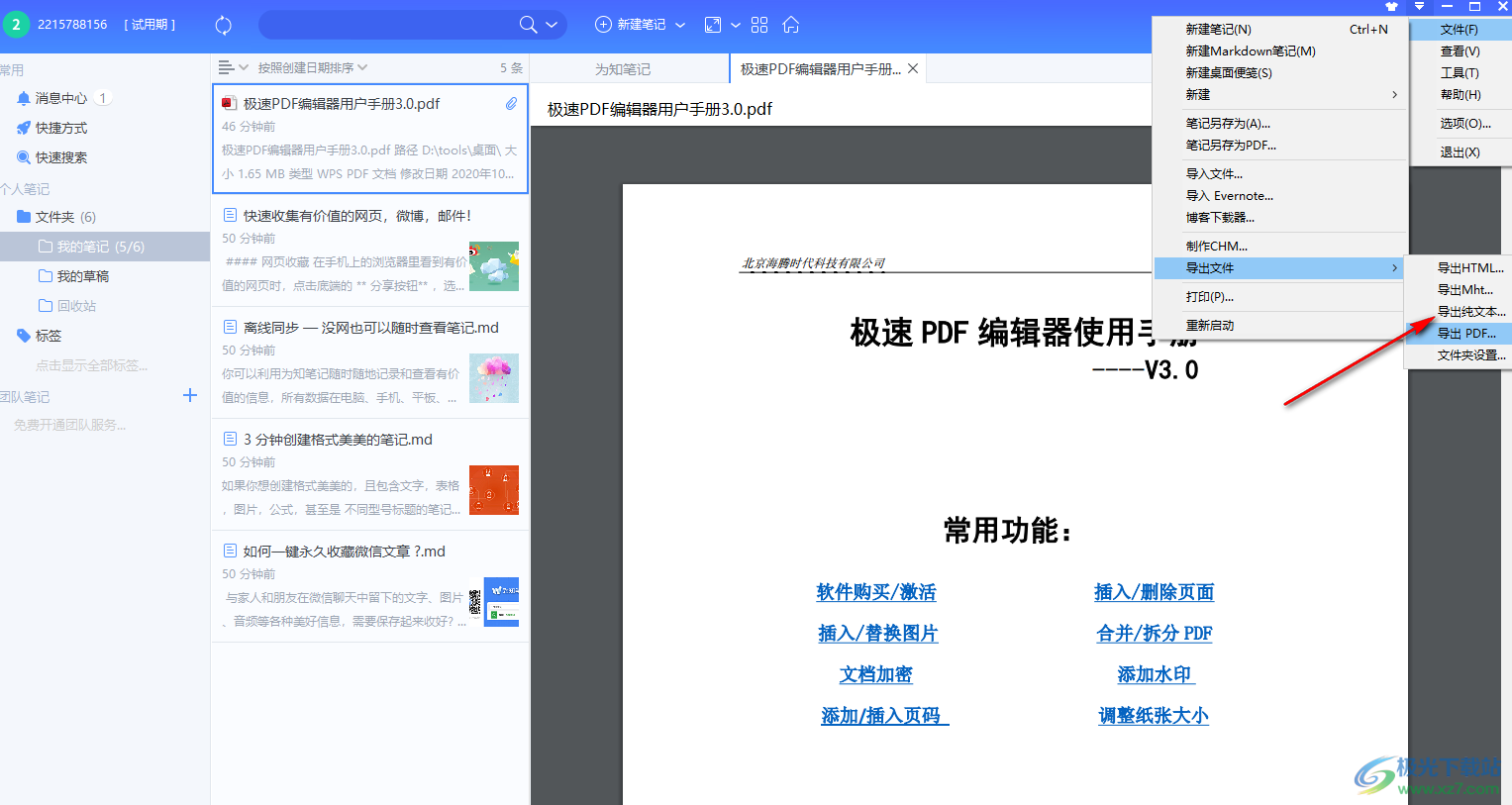Click the 软件购买/激活 link
Image resolution: width=1512 pixels, height=805 pixels.
coord(876,592)
